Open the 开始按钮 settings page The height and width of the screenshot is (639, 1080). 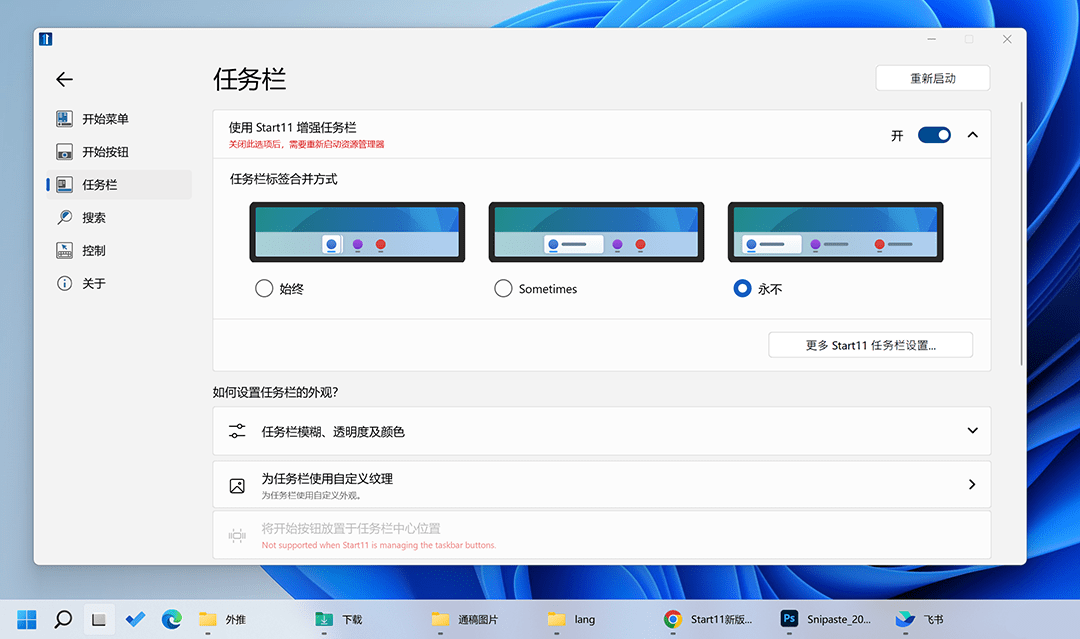point(119,152)
